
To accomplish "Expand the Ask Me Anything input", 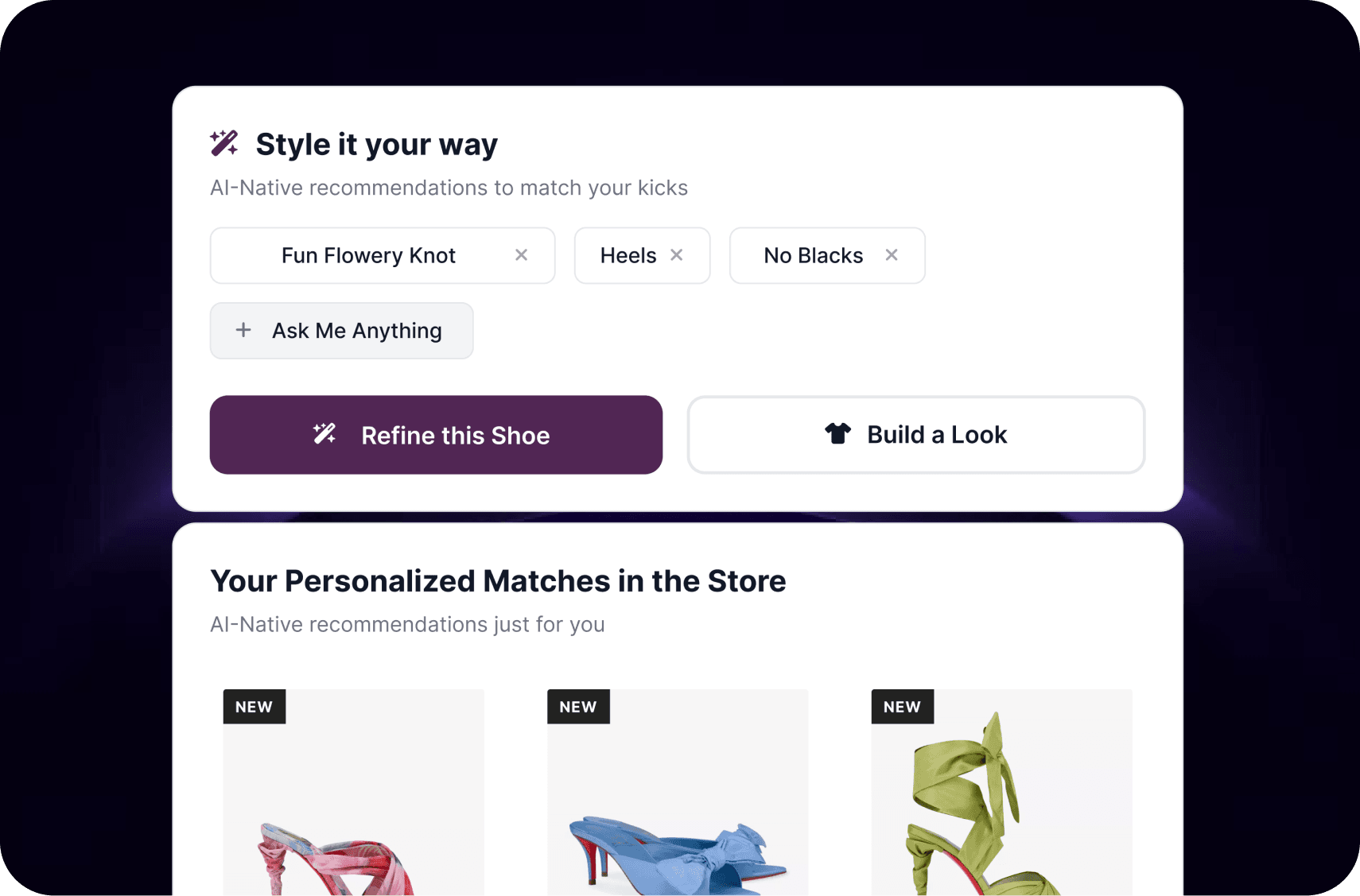I will 341,330.
